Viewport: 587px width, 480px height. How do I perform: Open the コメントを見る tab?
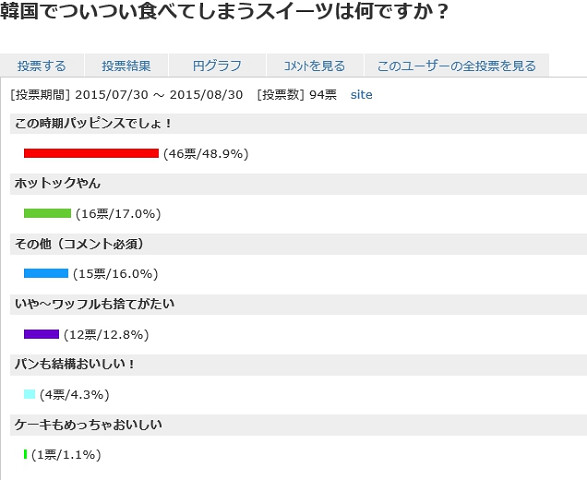point(315,66)
